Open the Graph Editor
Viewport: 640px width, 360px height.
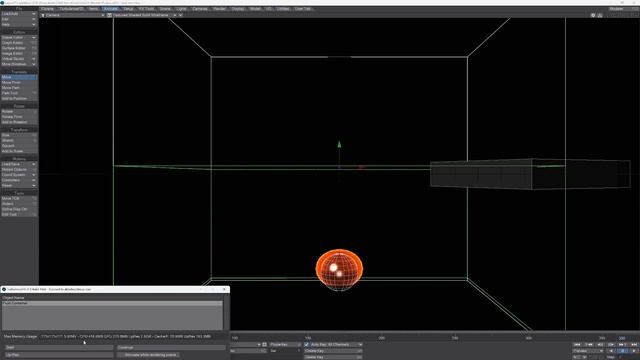(x=19, y=43)
